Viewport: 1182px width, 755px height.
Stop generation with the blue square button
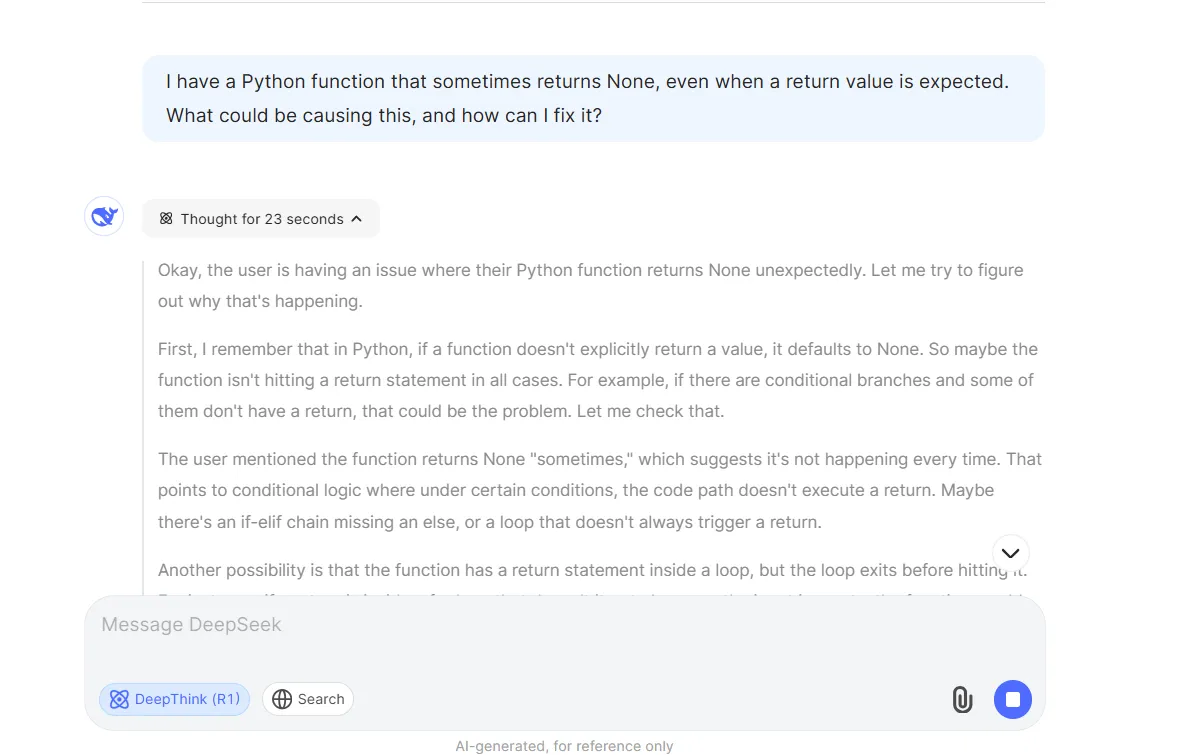[x=1012, y=699]
